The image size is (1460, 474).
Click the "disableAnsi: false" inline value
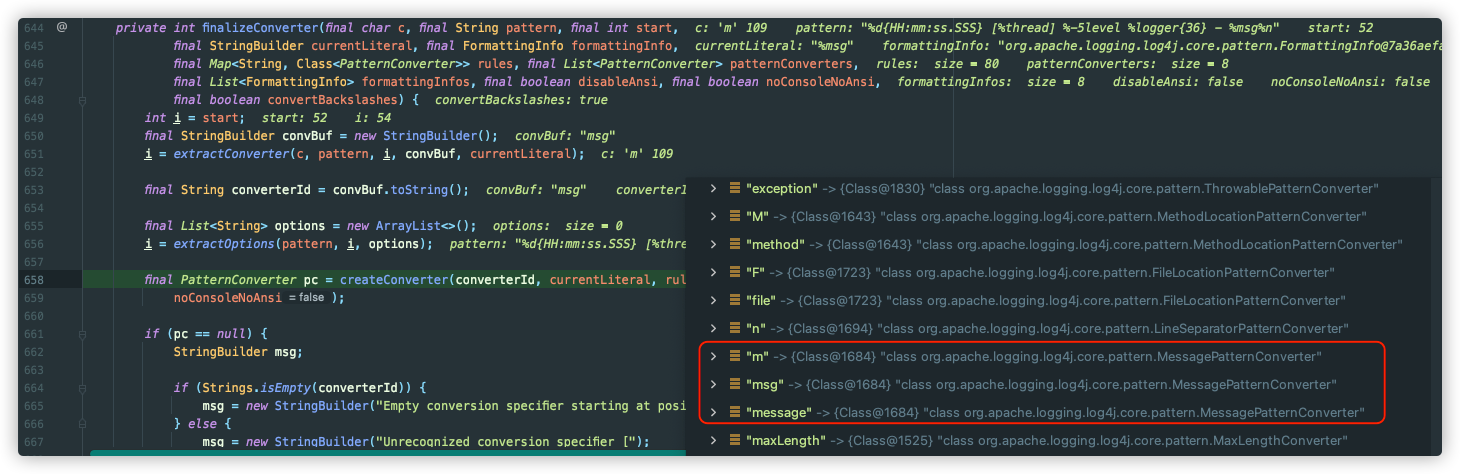(1178, 82)
